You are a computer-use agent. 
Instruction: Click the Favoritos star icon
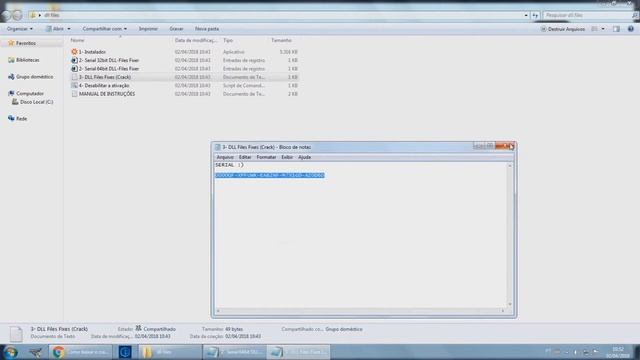click(x=11, y=43)
